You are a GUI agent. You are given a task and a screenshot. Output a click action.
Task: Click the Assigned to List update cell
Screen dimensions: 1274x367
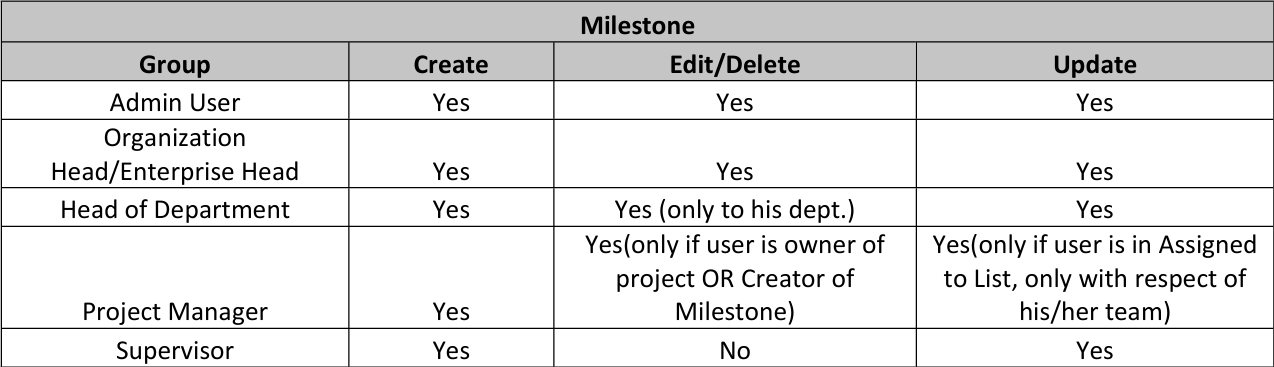1094,278
